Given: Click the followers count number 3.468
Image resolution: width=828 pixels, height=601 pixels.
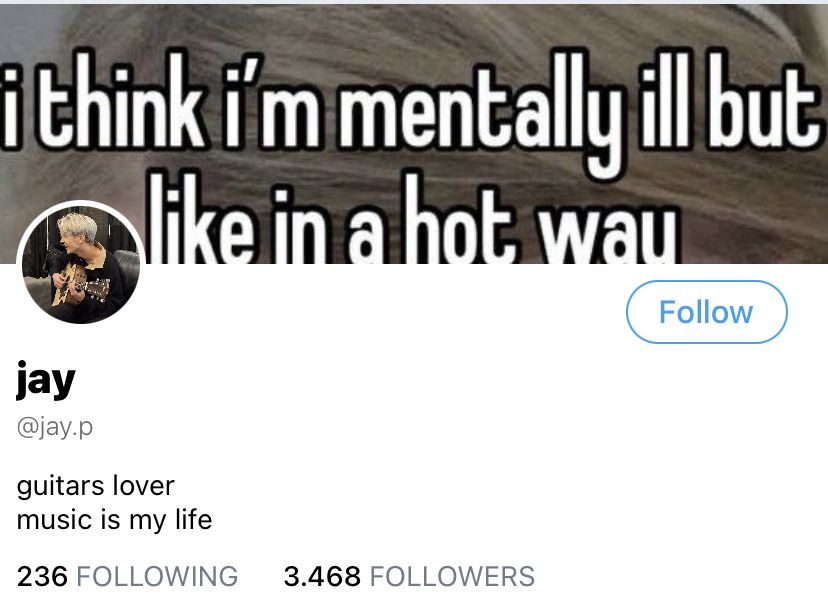Looking at the screenshot, I should pos(322,576).
